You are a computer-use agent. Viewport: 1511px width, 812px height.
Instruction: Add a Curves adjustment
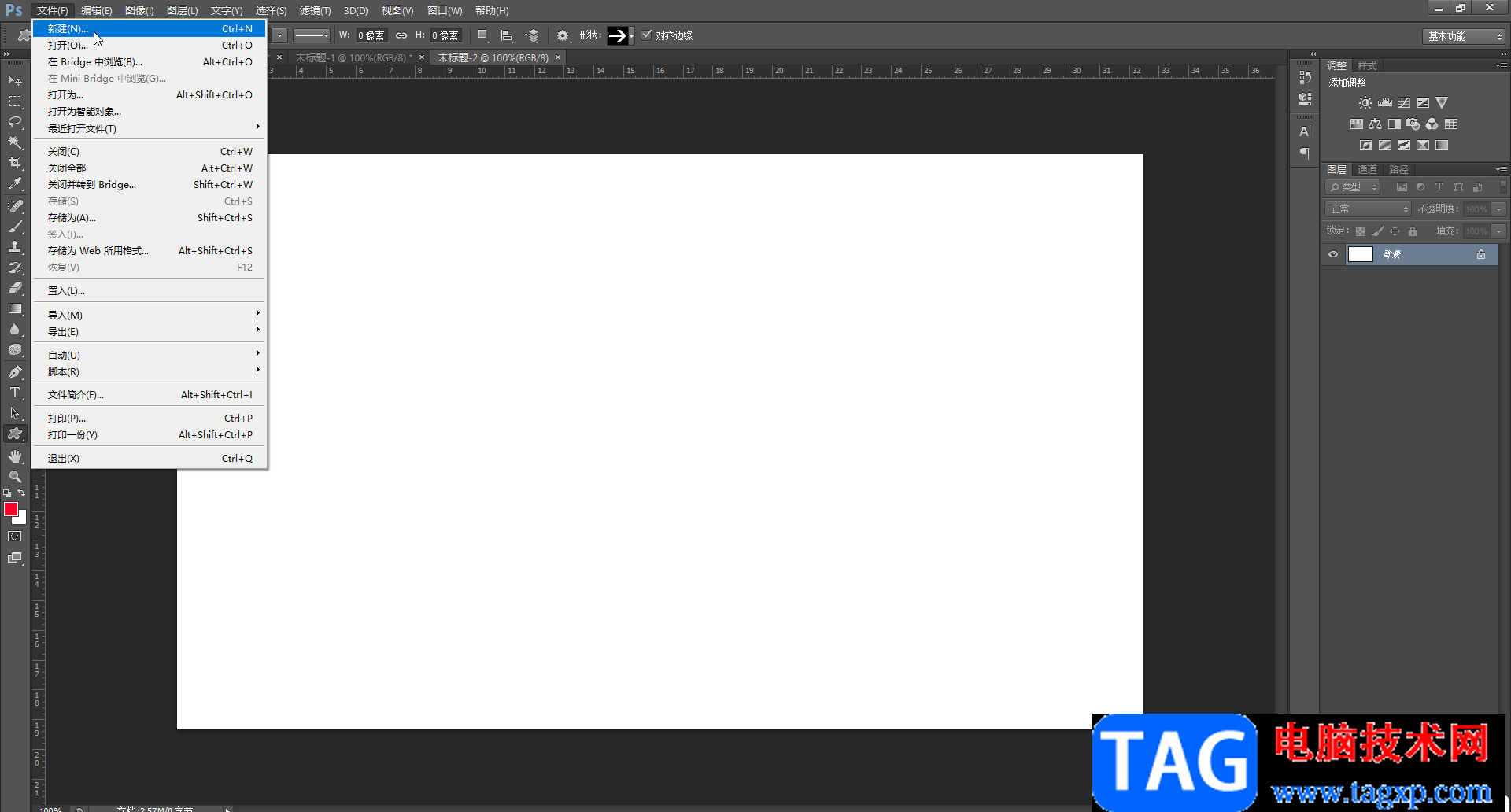point(1404,103)
